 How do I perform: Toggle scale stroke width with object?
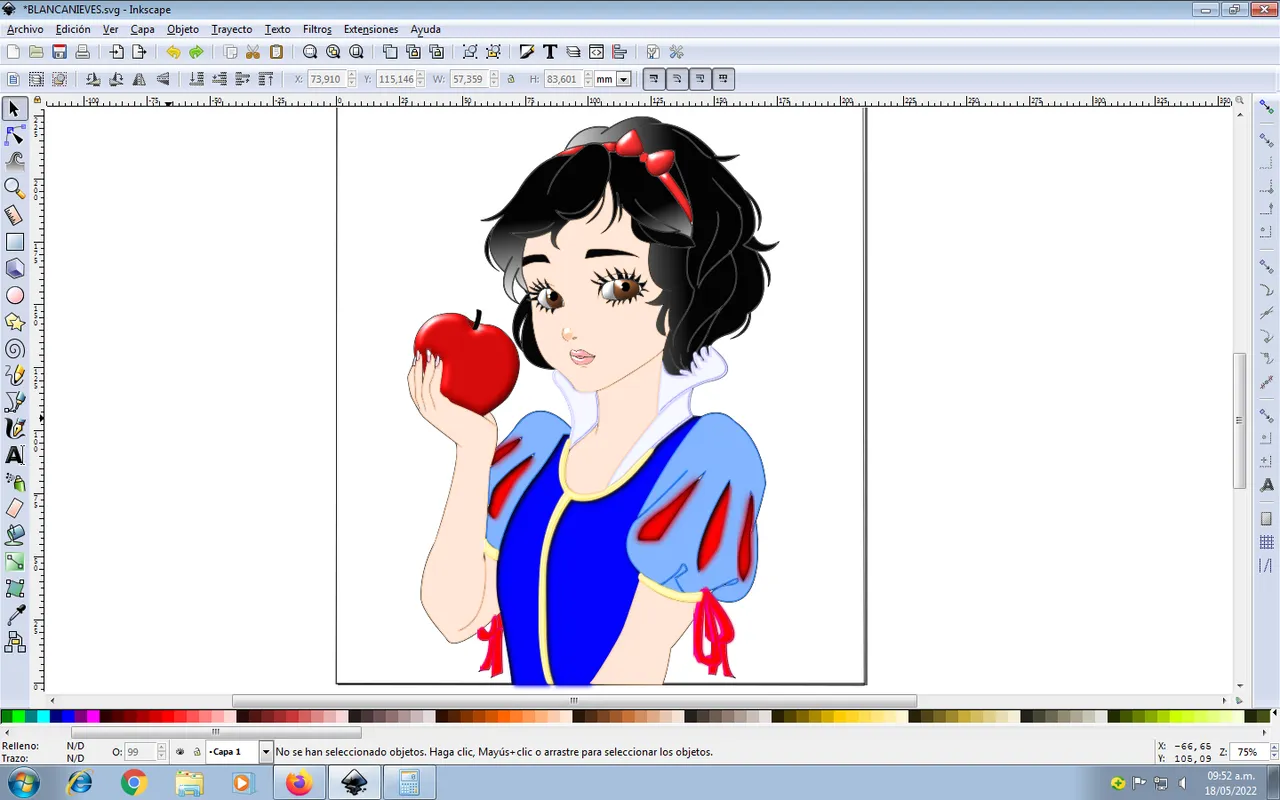[x=653, y=79]
